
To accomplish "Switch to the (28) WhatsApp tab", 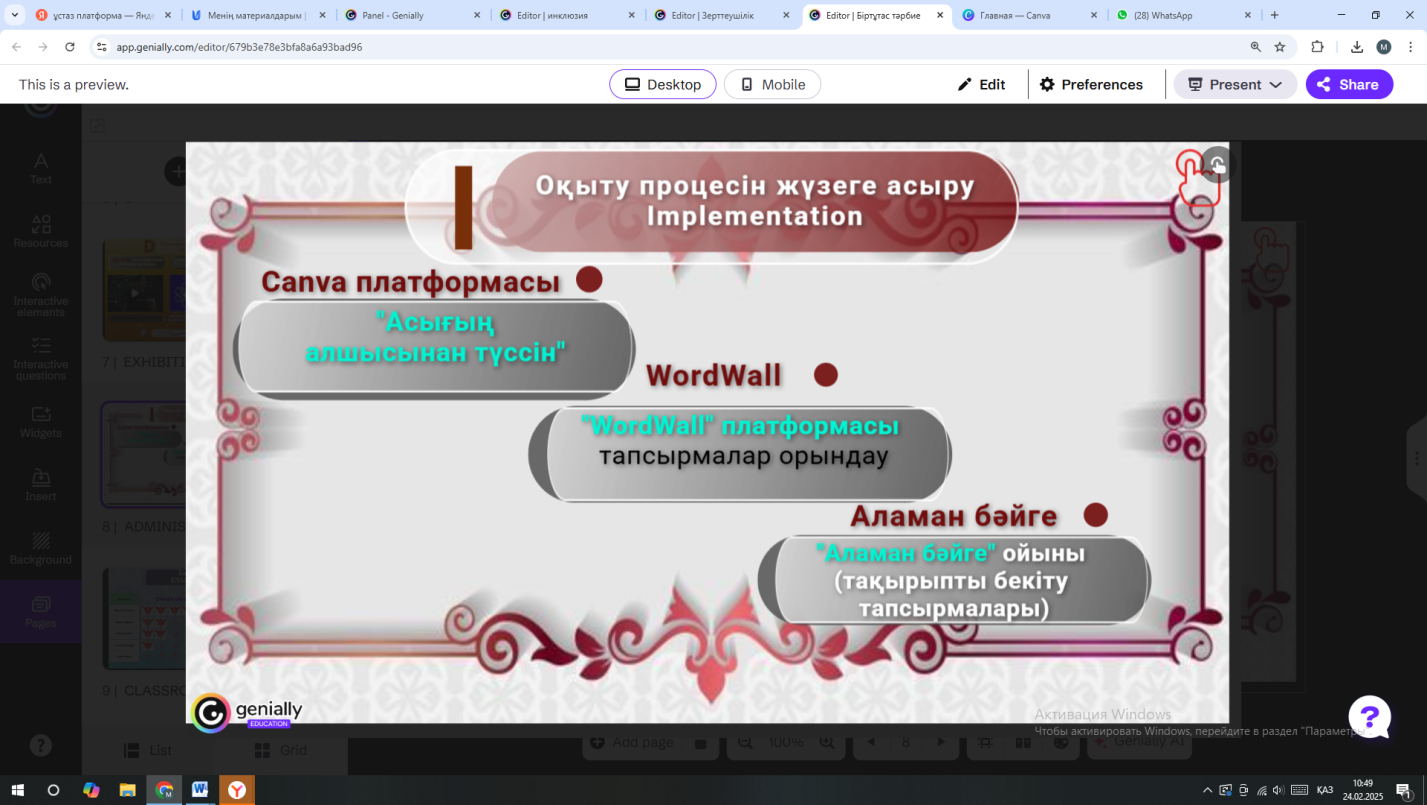I will (1185, 15).
